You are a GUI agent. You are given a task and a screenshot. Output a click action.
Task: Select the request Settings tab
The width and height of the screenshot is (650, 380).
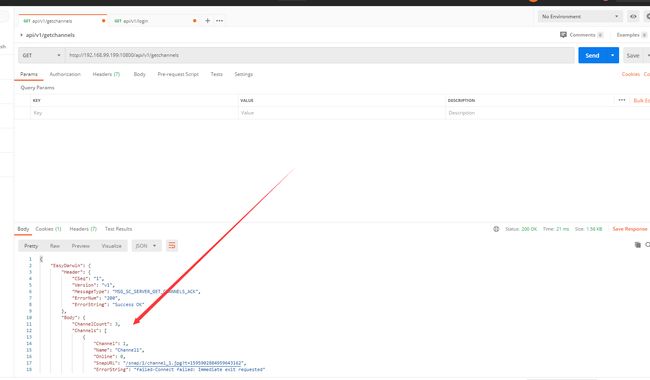click(x=243, y=74)
